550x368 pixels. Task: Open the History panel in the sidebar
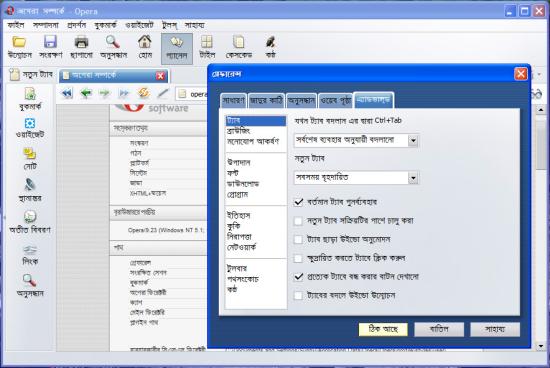(30, 222)
